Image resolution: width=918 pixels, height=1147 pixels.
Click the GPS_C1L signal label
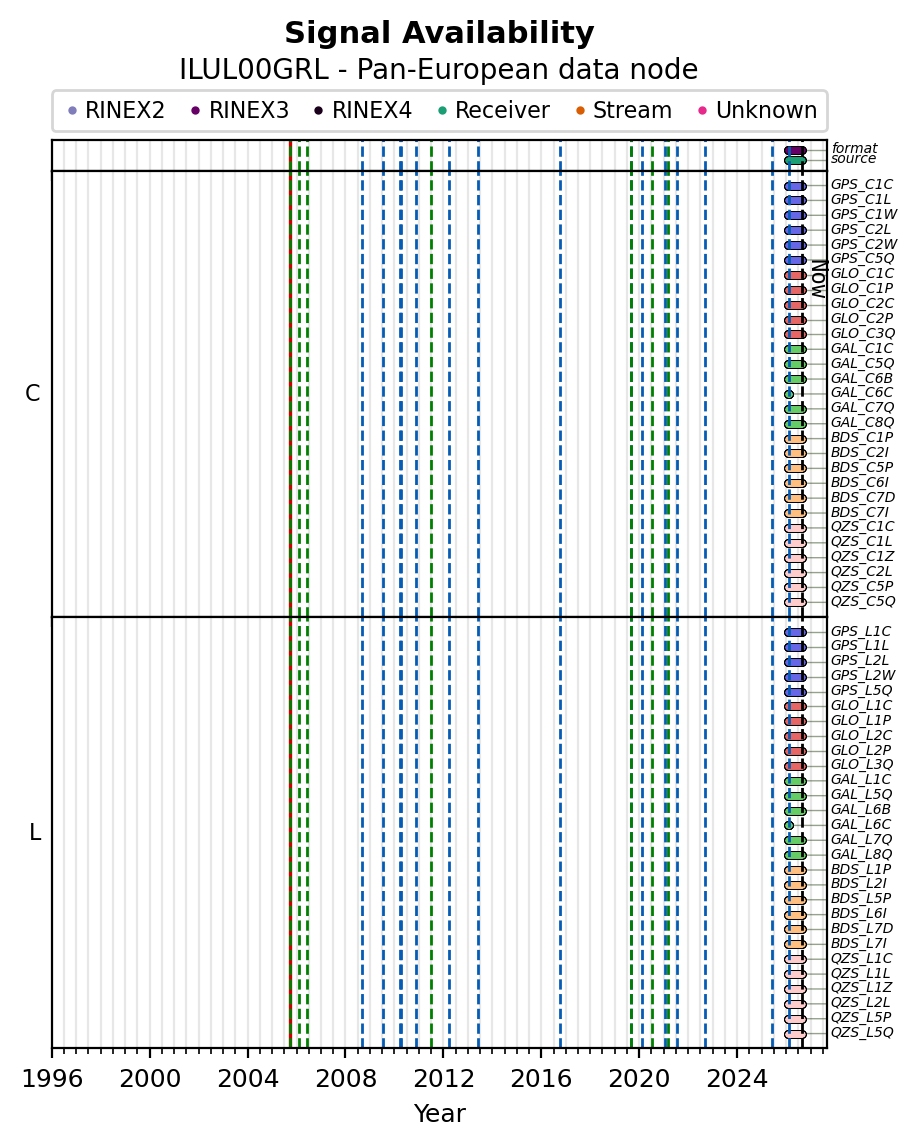click(861, 199)
